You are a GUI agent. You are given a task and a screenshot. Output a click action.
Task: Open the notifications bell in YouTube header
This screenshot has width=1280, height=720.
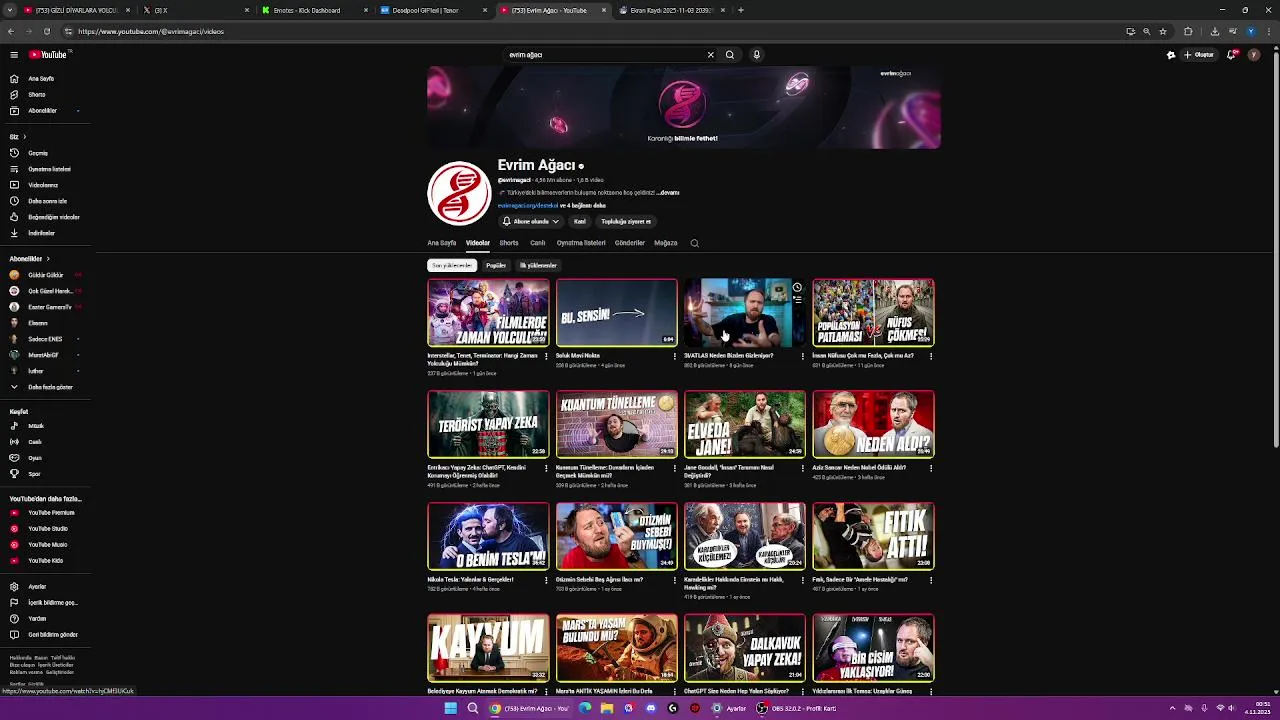pos(1231,55)
